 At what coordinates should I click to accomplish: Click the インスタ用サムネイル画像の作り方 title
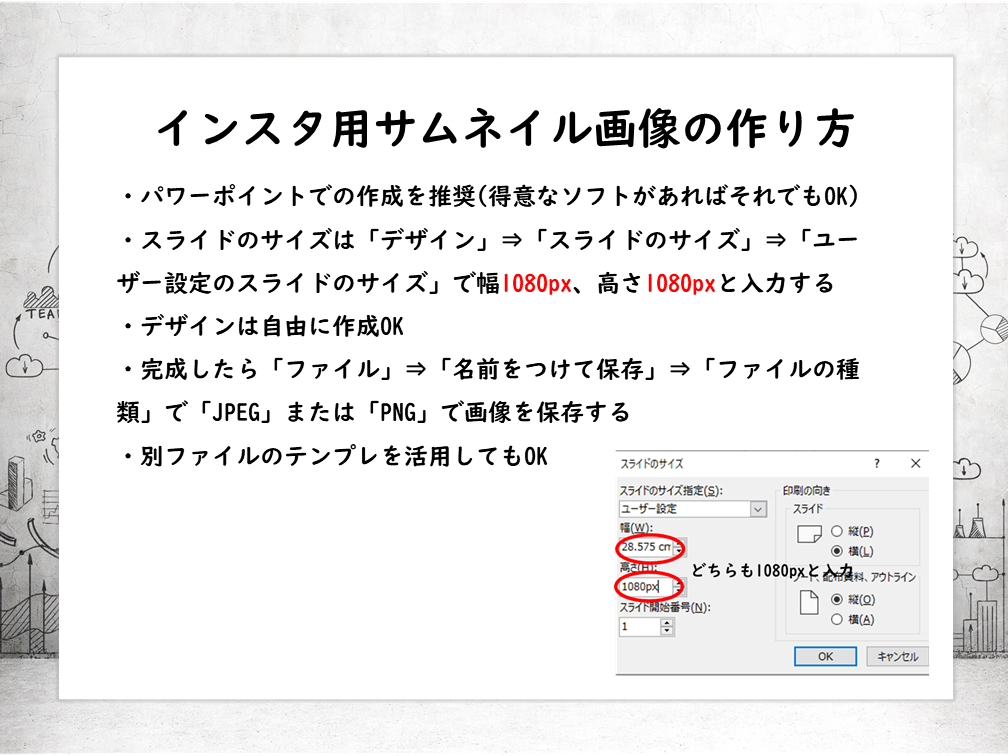pyautogui.click(x=505, y=128)
